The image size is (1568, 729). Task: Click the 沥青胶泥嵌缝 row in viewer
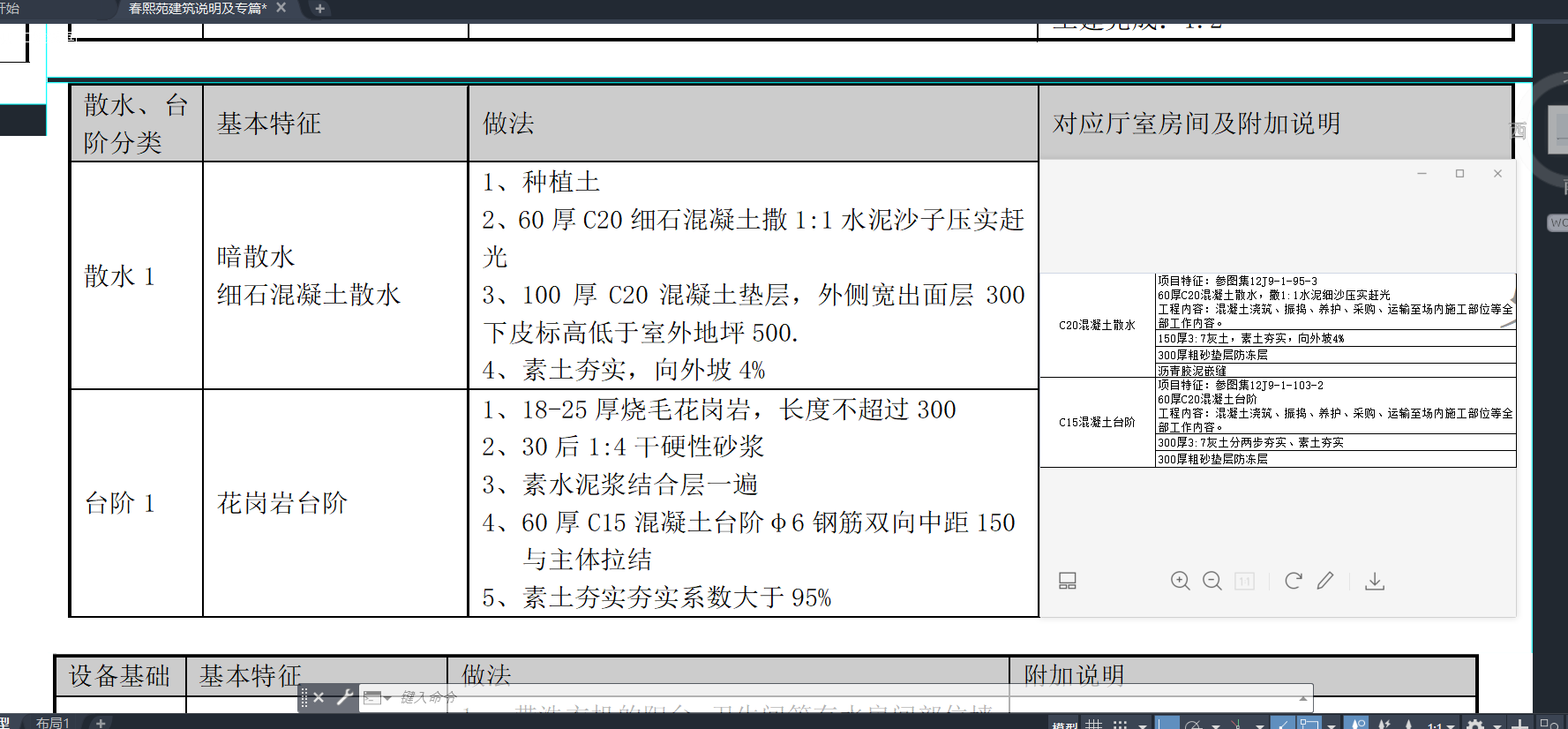(1336, 371)
